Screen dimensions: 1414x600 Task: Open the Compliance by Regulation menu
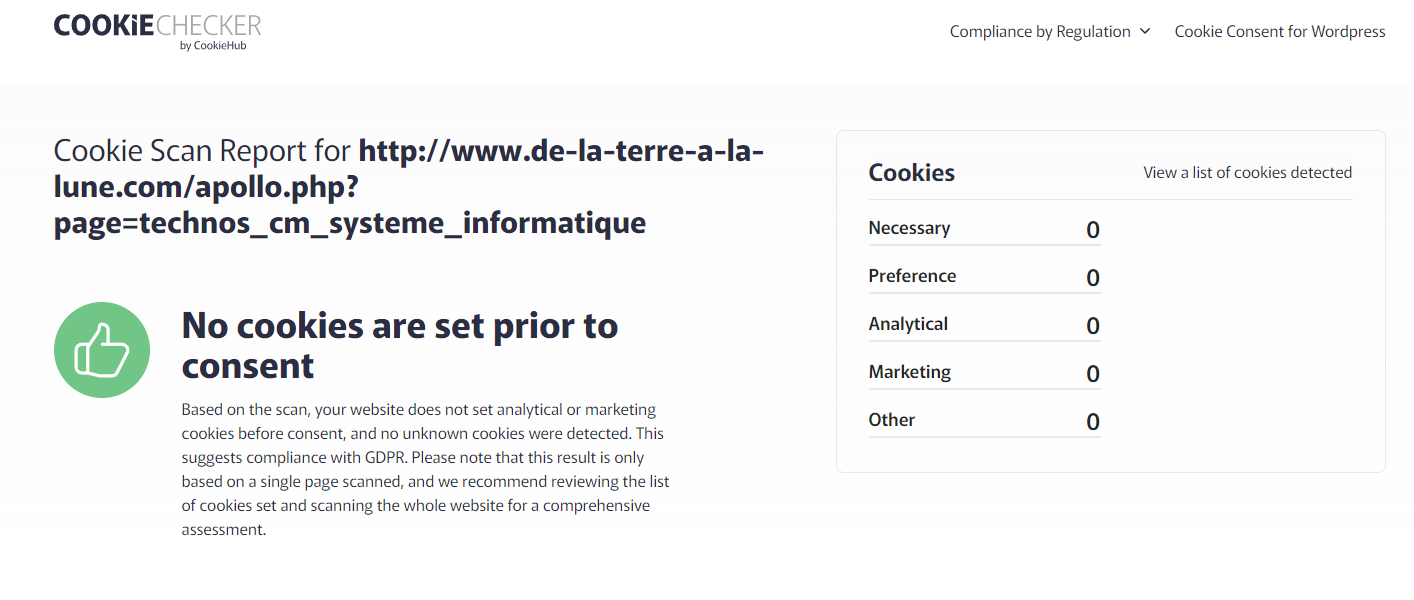tap(1050, 31)
